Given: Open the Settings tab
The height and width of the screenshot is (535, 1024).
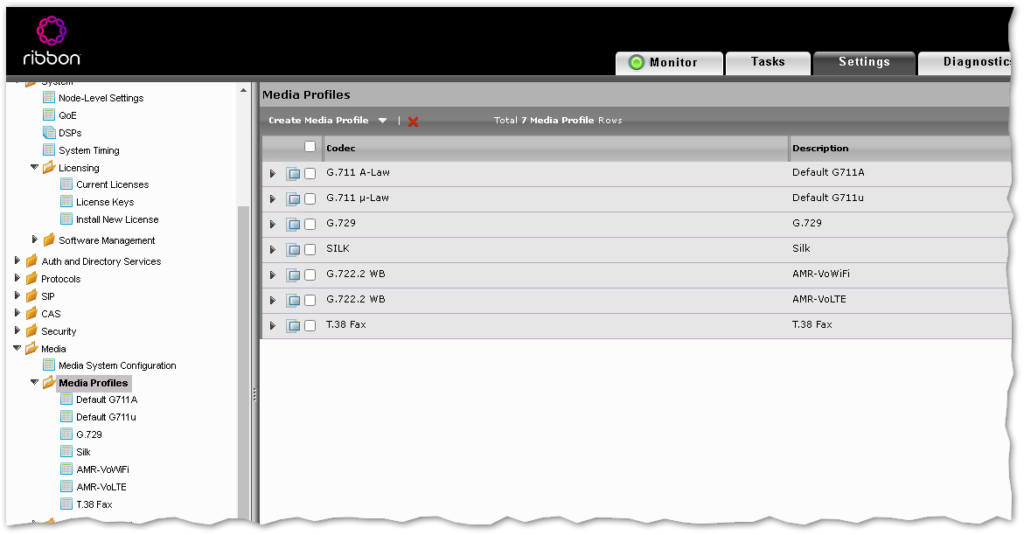Looking at the screenshot, I should pos(864,63).
